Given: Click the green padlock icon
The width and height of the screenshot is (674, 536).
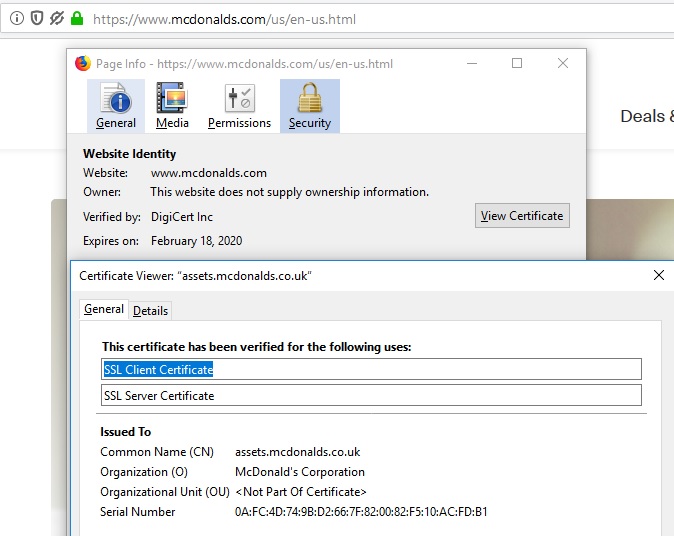Looking at the screenshot, I should pyautogui.click(x=77, y=19).
